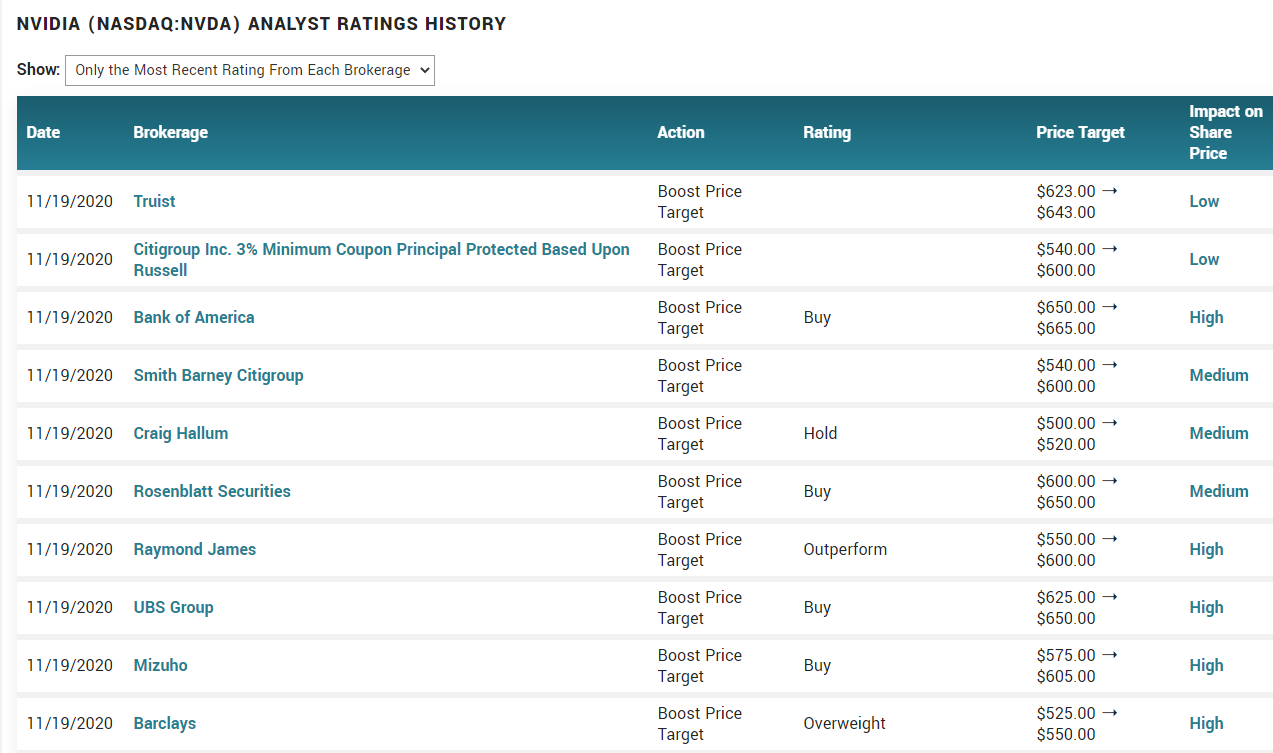Image resolution: width=1273 pixels, height=753 pixels.
Task: Click Low impact in the Citigroup Inc. row
Action: click(x=1204, y=259)
